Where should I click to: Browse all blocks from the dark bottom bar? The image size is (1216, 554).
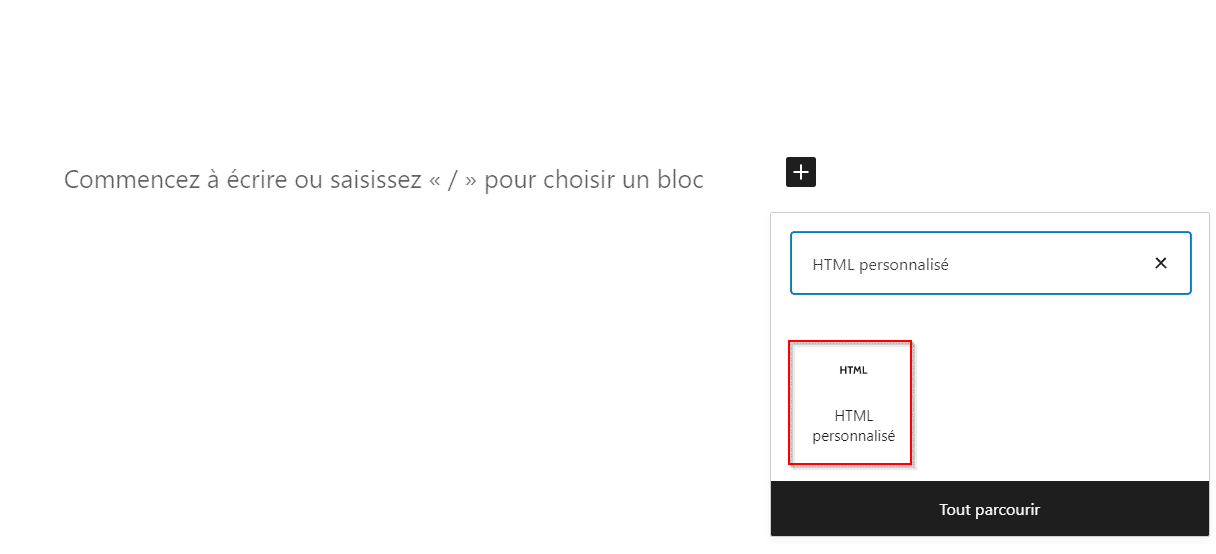(989, 510)
